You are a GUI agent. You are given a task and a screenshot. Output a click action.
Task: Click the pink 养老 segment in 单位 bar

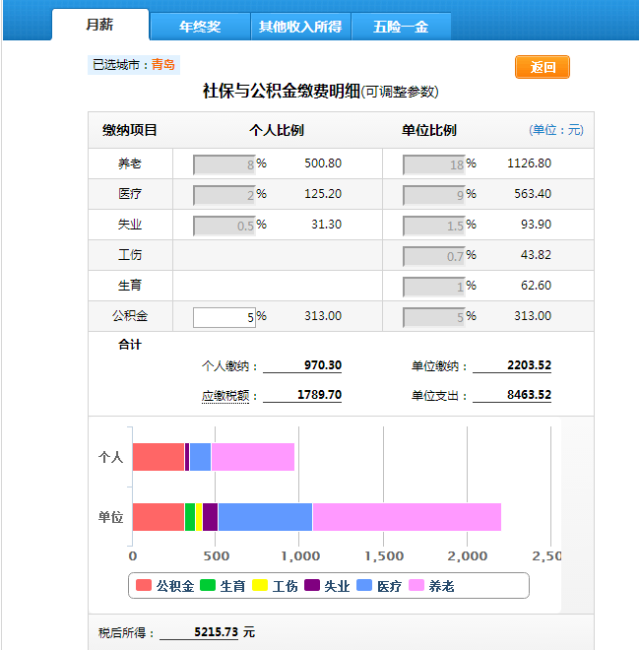click(405, 517)
